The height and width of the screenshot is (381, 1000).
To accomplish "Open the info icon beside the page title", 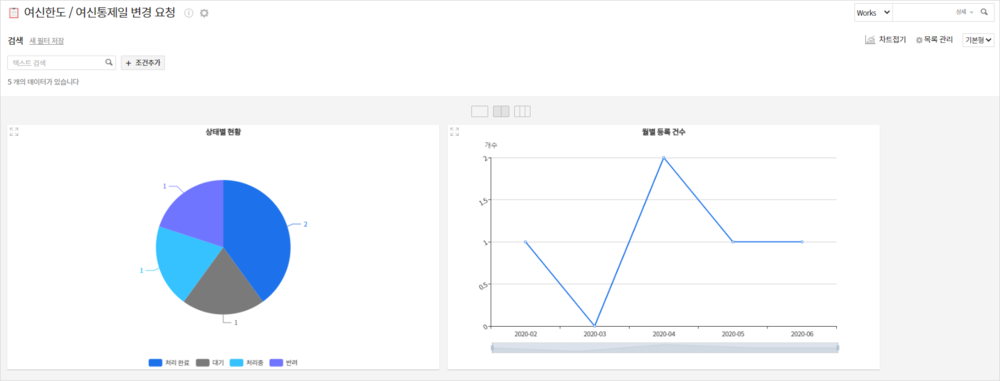I will 189,13.
